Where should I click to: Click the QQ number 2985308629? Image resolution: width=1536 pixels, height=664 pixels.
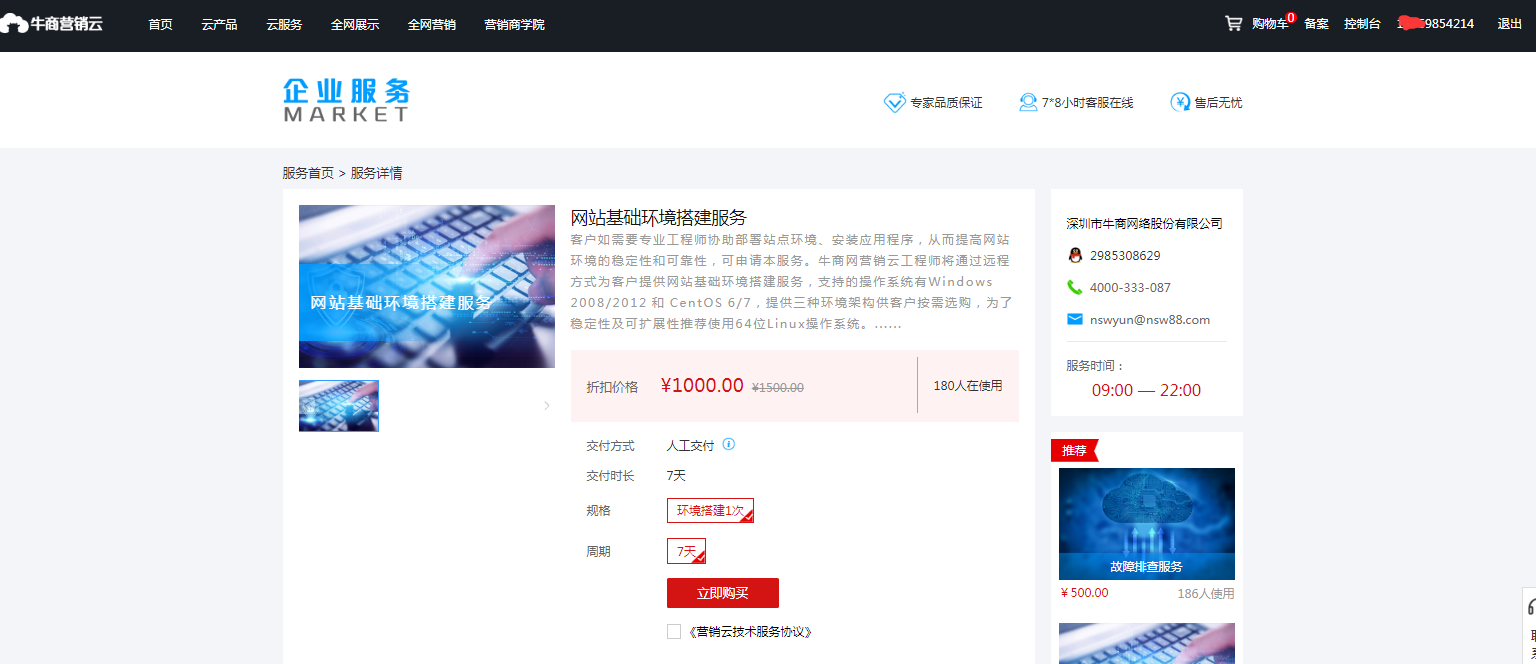tap(1125, 256)
